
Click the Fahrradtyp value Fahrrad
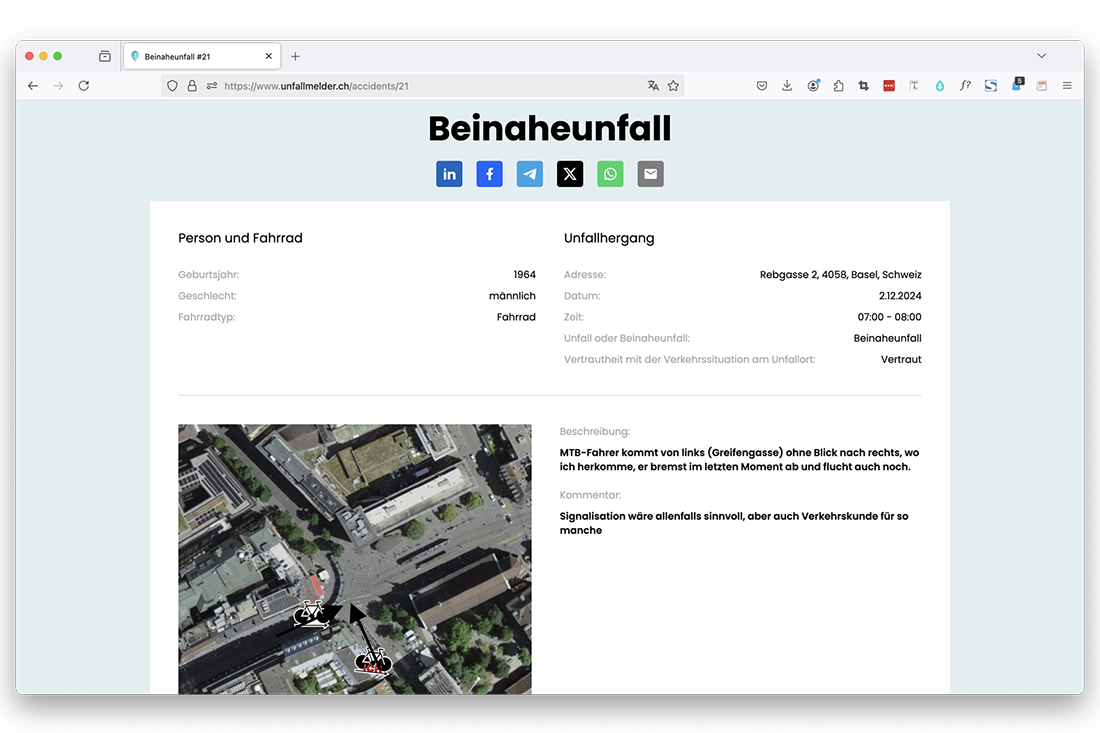pos(516,317)
